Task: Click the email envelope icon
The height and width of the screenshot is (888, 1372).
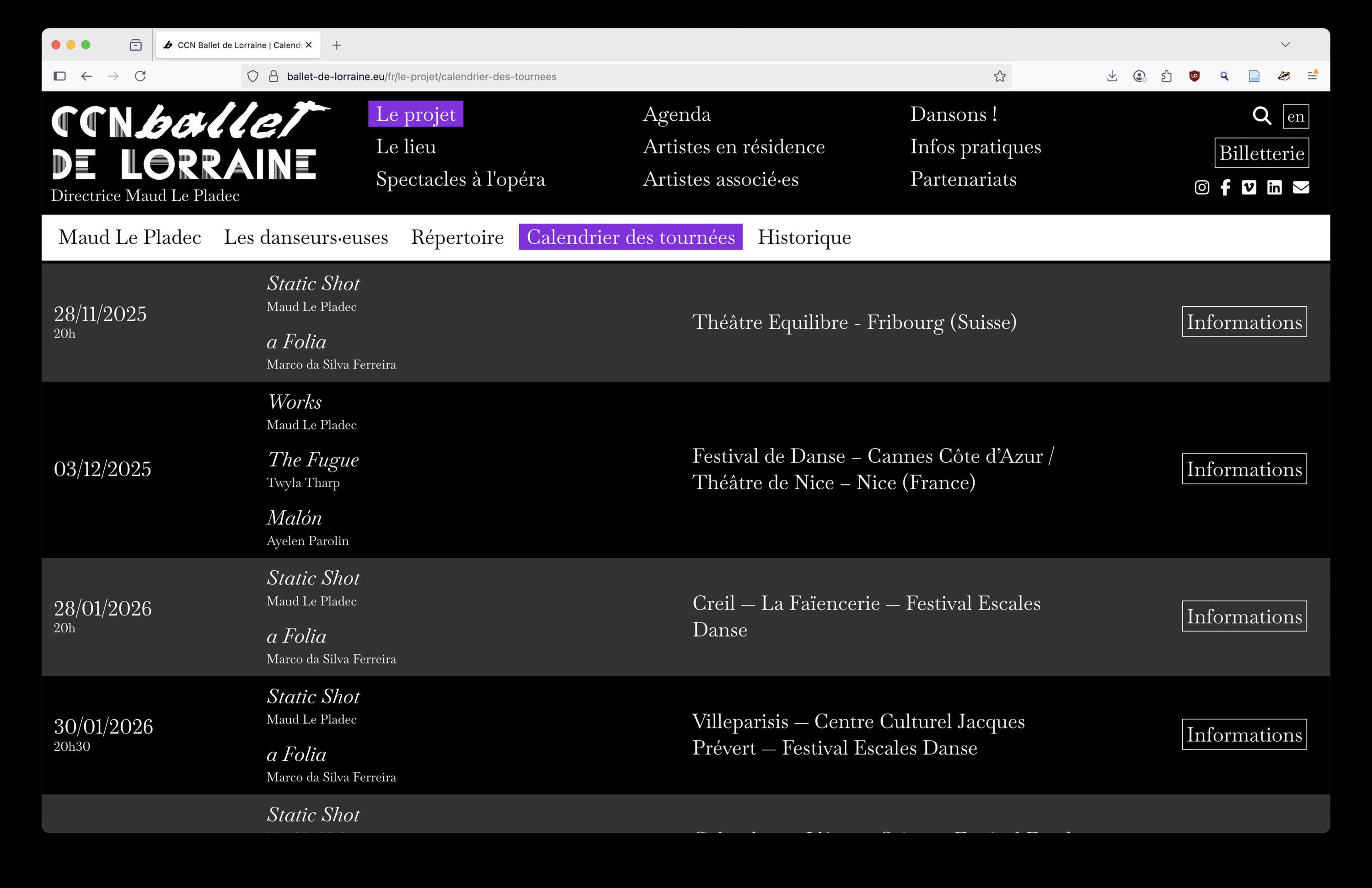Action: coord(1301,187)
